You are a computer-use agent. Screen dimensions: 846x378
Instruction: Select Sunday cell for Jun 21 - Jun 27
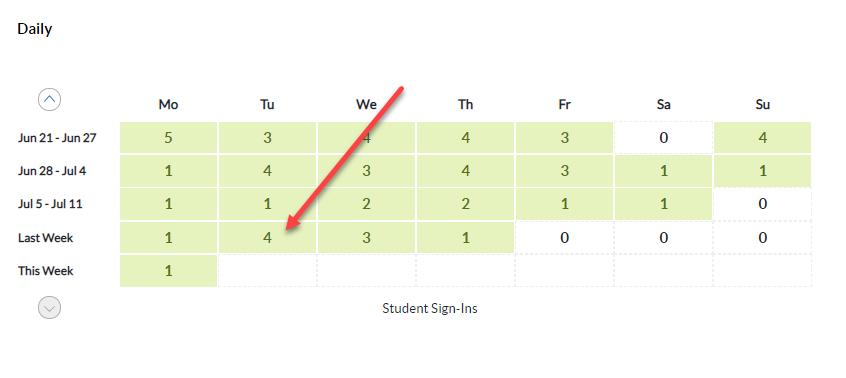[762, 138]
